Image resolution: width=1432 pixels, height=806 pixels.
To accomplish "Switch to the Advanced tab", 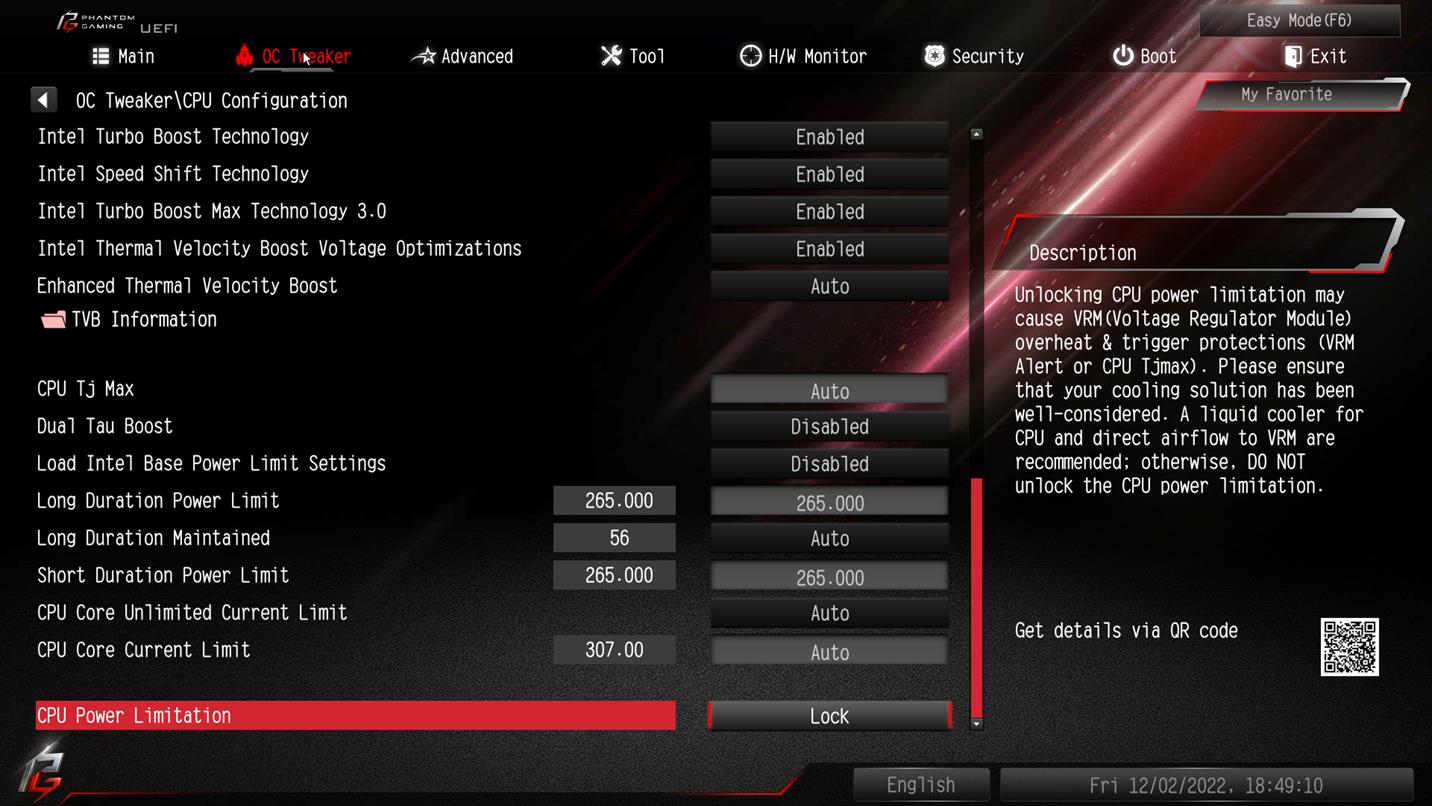I will coord(463,56).
